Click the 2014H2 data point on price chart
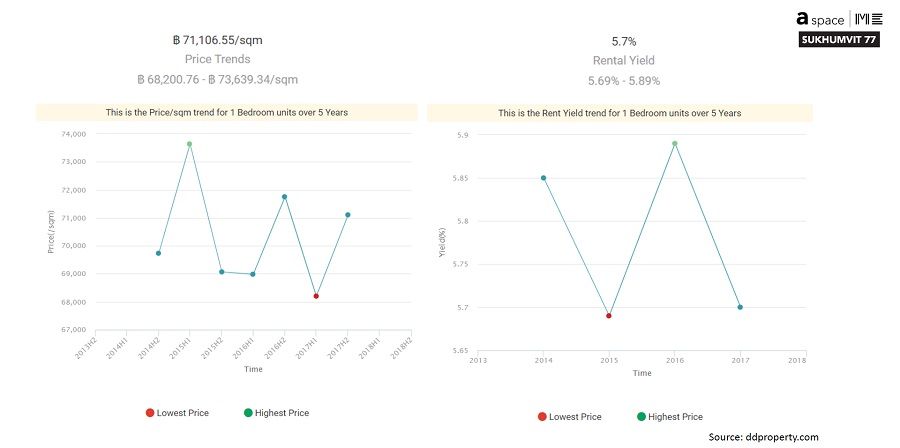The width and height of the screenshot is (900, 448). point(158,253)
